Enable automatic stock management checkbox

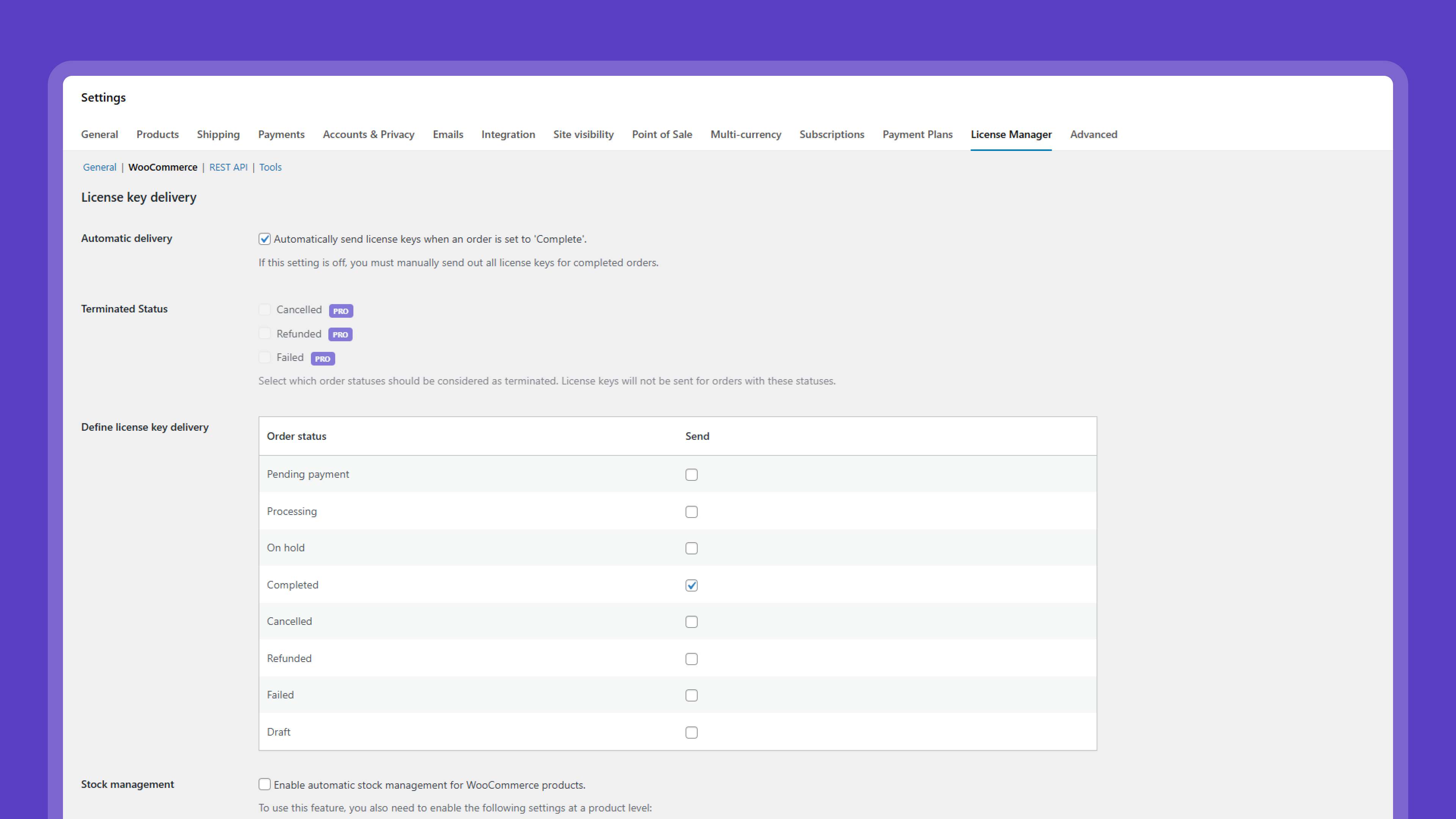pos(265,784)
